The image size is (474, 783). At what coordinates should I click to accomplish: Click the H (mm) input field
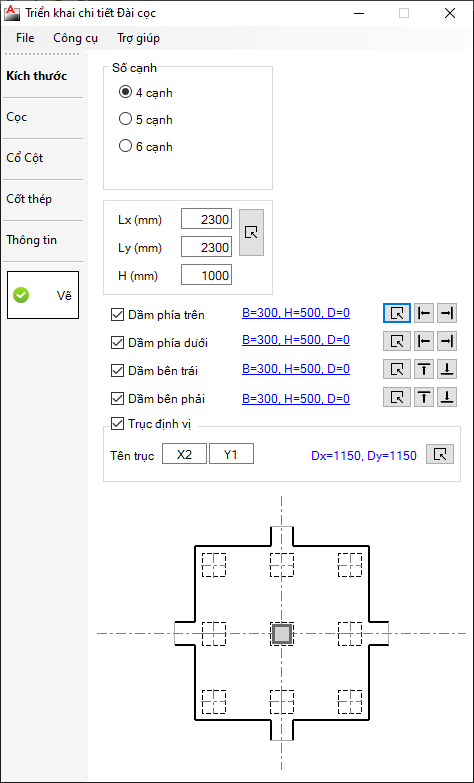(206, 275)
